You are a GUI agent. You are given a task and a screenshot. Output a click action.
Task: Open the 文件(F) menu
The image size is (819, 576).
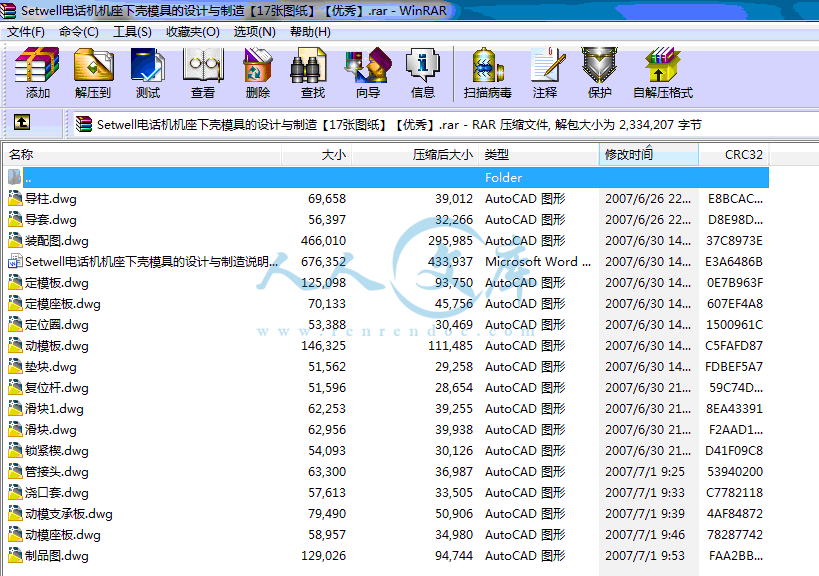tap(26, 32)
